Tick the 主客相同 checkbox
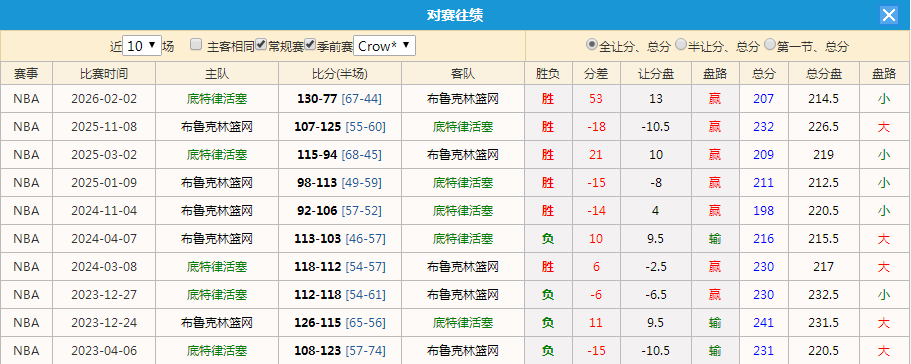Viewport: 911px width, 364px height. (196, 45)
